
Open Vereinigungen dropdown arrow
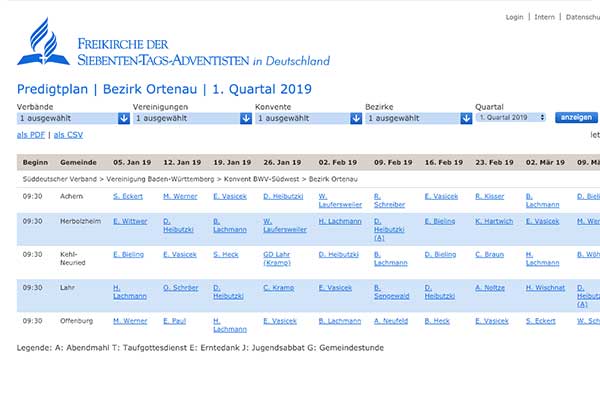click(x=246, y=118)
